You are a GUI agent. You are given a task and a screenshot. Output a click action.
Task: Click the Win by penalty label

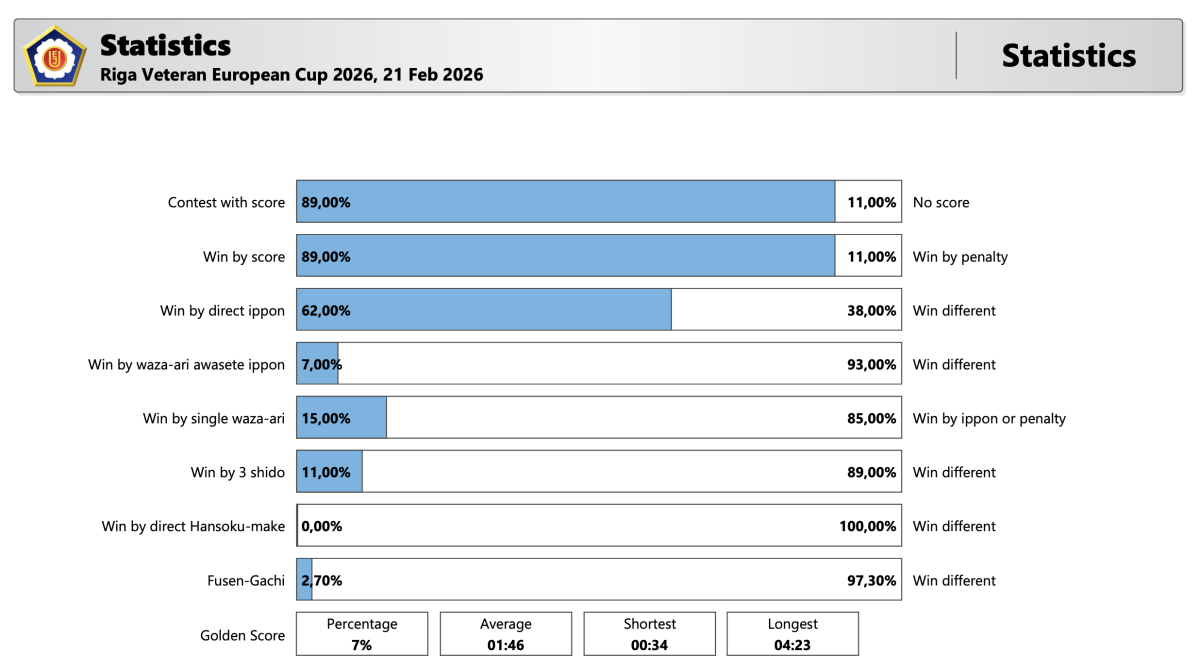click(x=960, y=257)
